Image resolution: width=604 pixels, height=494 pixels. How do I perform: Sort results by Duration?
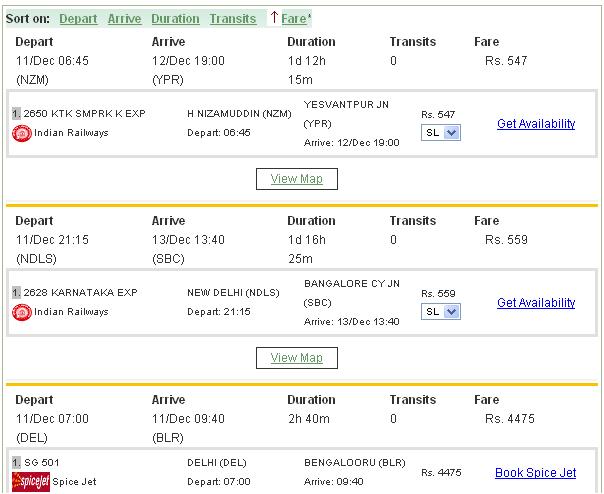tap(175, 19)
